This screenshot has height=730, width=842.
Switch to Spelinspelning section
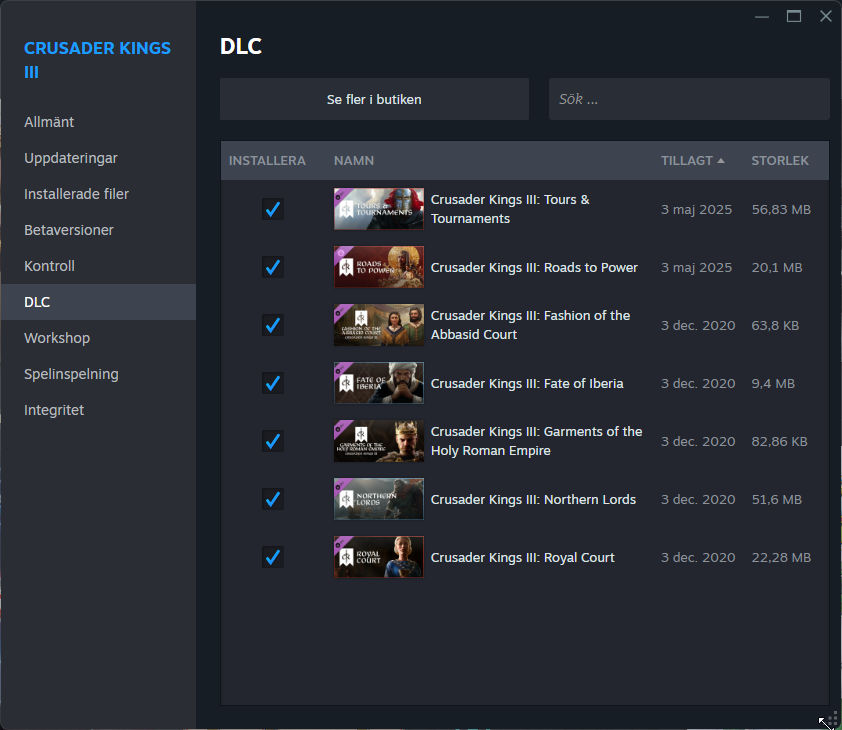tap(98, 374)
